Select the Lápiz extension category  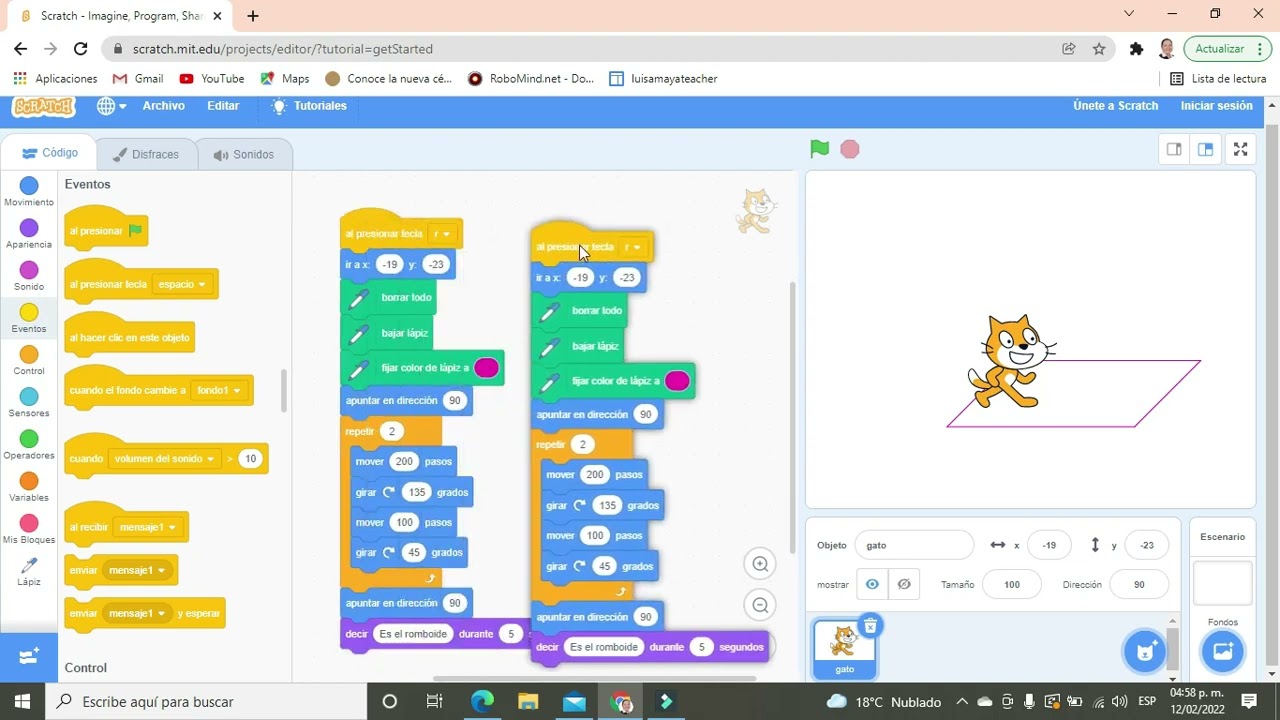(29, 571)
